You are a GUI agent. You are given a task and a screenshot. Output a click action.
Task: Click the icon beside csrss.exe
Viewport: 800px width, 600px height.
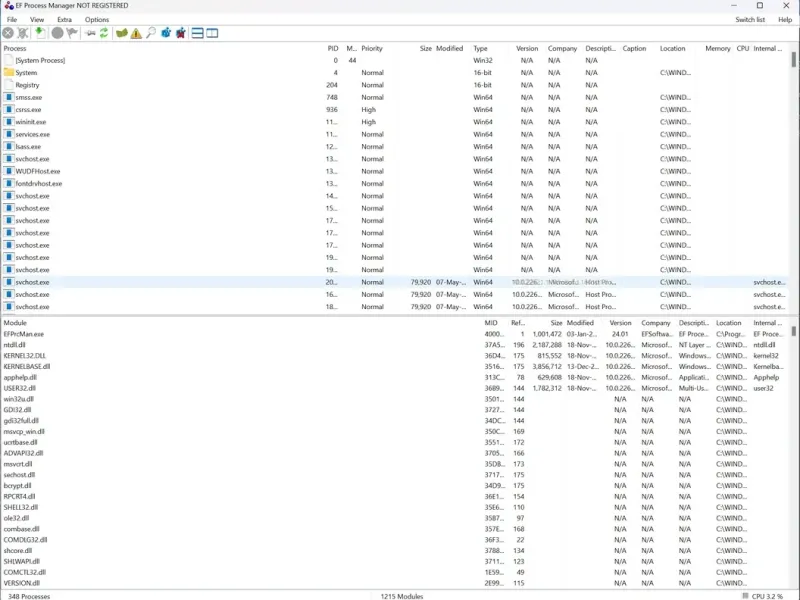[9, 109]
